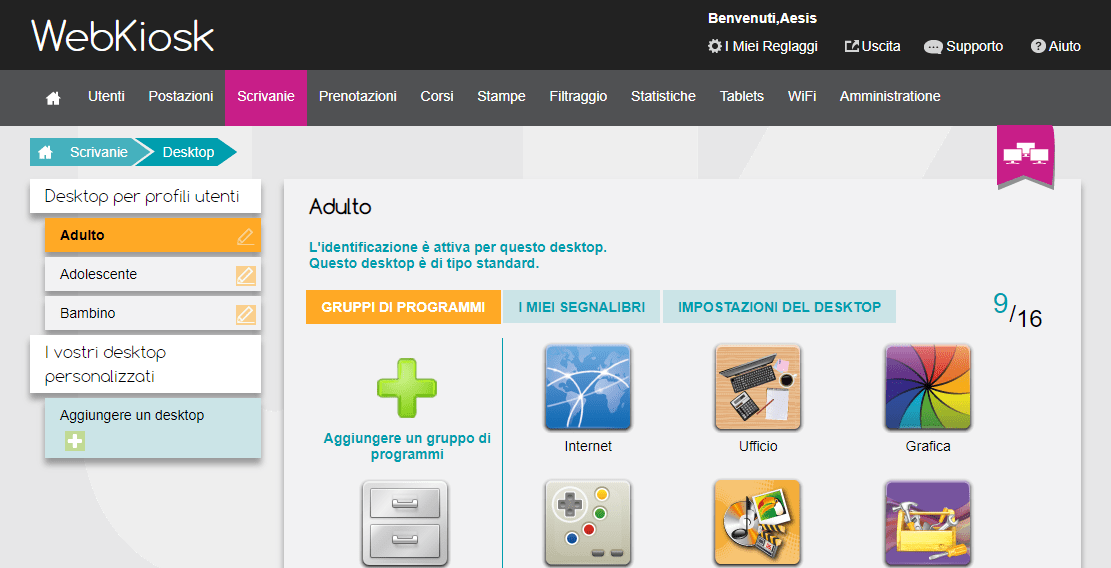Image resolution: width=1111 pixels, height=568 pixels.
Task: Click the large green plus icon
Action: point(407,387)
